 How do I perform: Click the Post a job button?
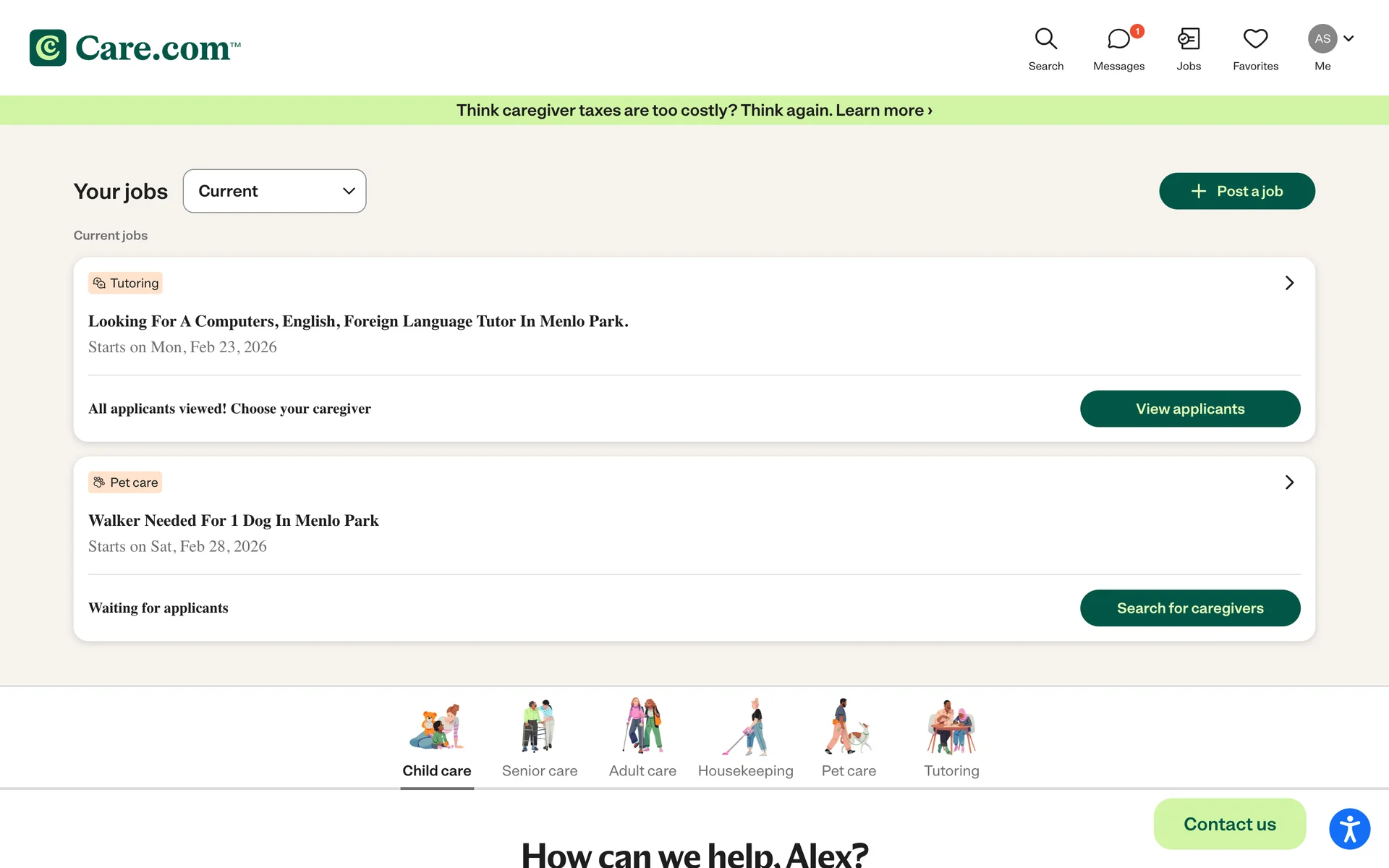(x=1236, y=191)
